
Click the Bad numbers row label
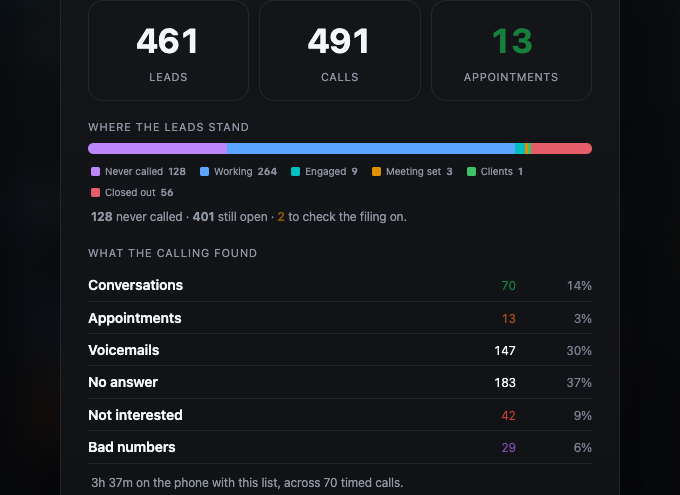pyautogui.click(x=132, y=447)
